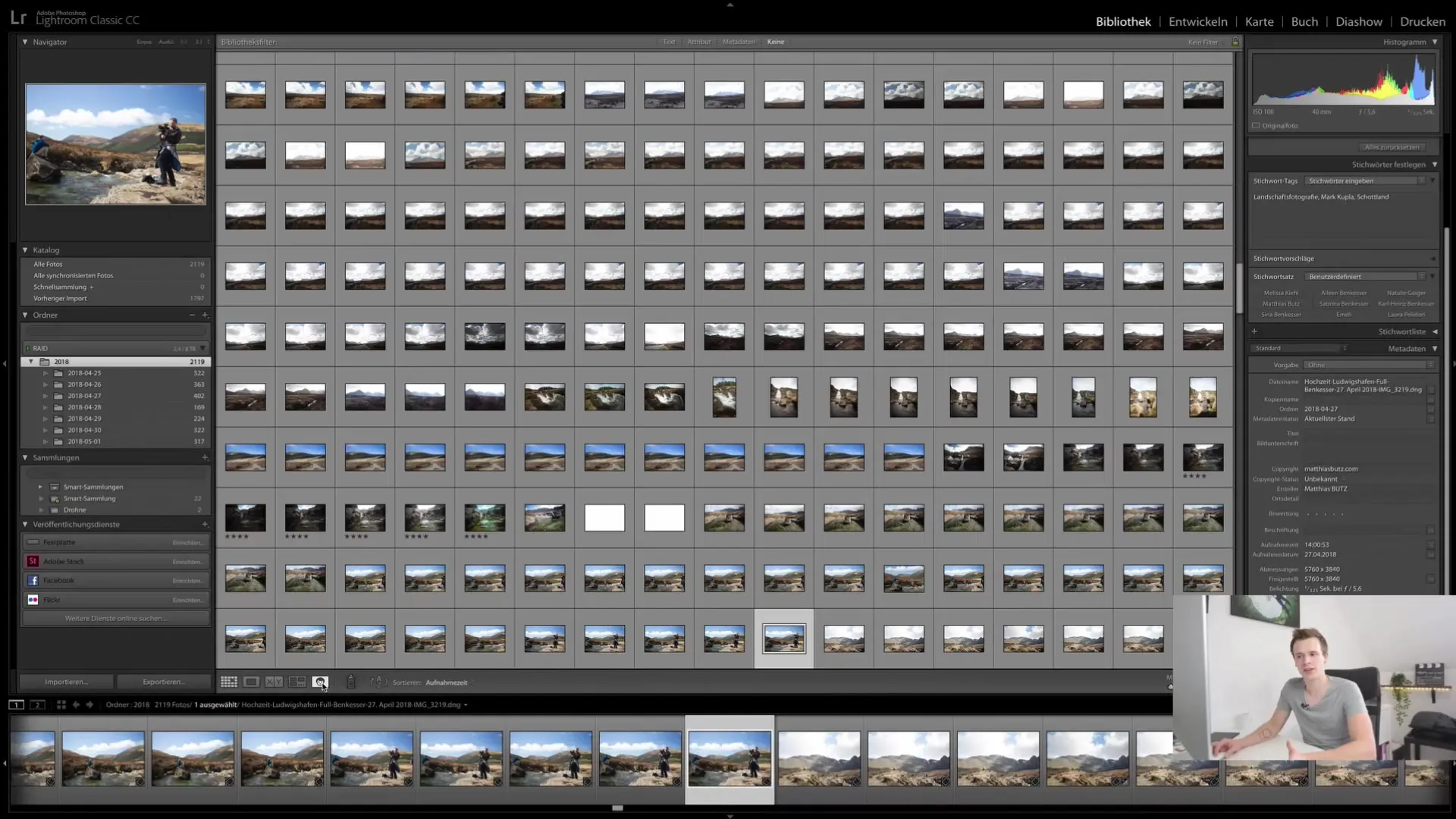The height and width of the screenshot is (819, 1456).
Task: Expand the 2018-04-25 folder
Action: coord(45,373)
